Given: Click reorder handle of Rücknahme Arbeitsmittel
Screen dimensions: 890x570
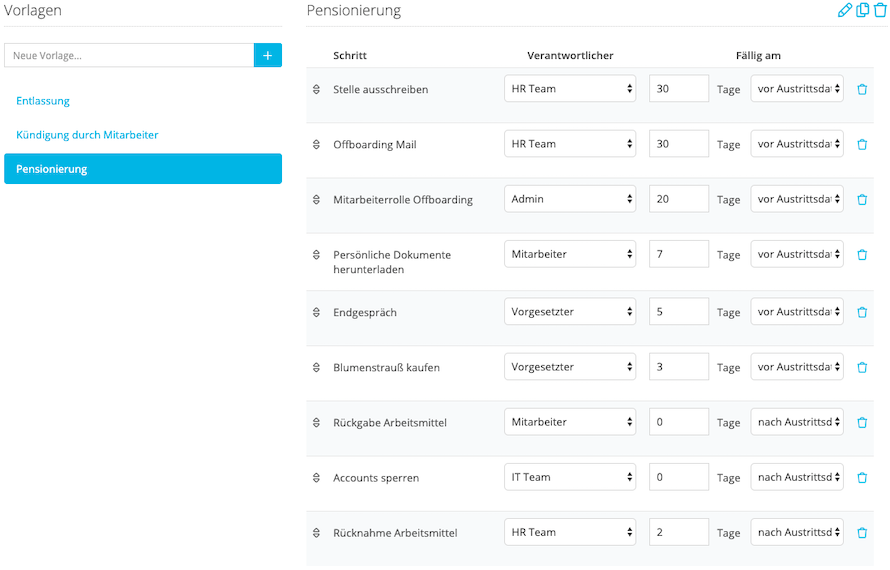Looking at the screenshot, I should tap(316, 533).
